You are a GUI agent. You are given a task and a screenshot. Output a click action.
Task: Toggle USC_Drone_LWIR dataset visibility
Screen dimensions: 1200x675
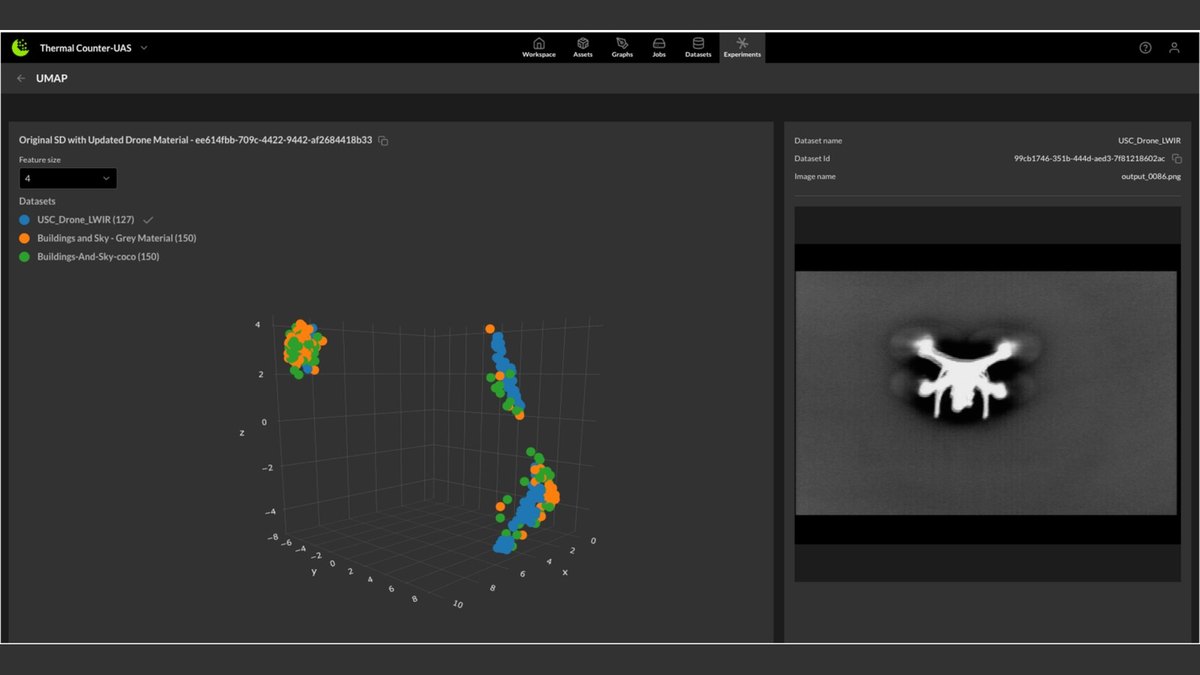tap(85, 219)
